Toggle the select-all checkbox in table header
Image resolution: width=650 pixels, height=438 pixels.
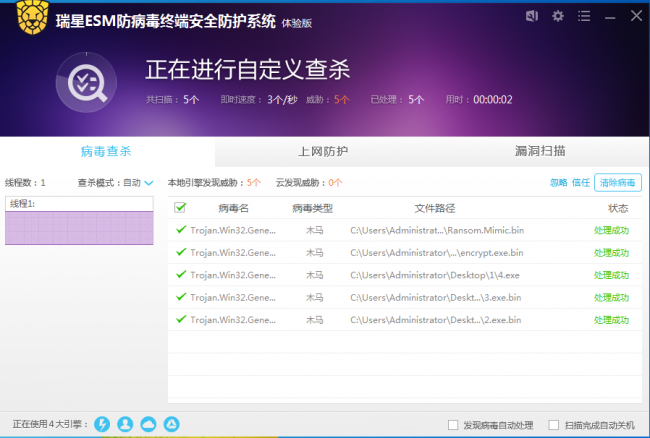click(180, 208)
